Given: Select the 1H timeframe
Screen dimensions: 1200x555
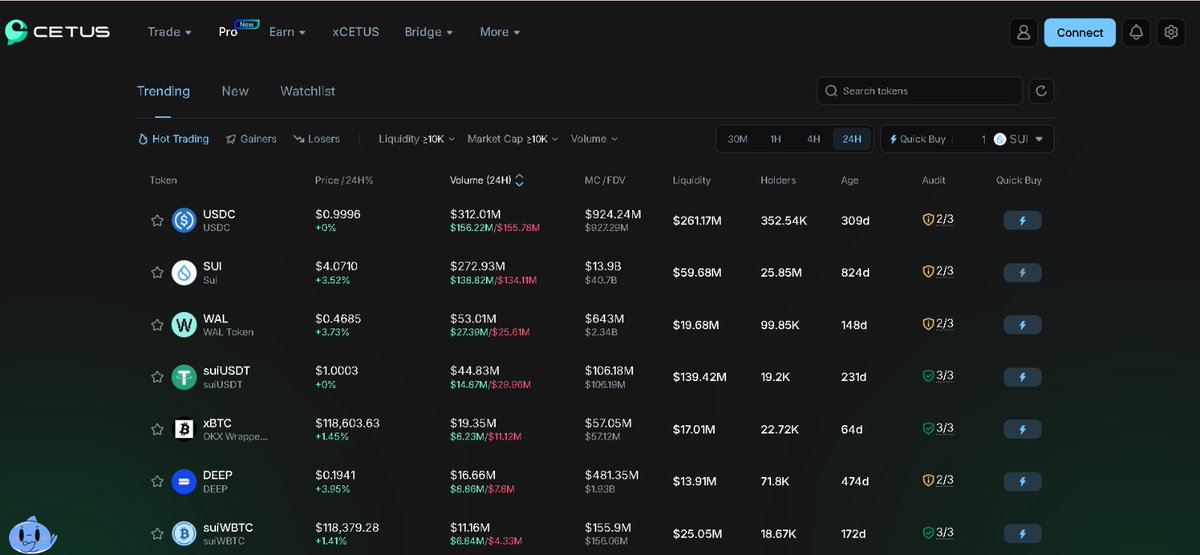Looking at the screenshot, I should point(776,139).
